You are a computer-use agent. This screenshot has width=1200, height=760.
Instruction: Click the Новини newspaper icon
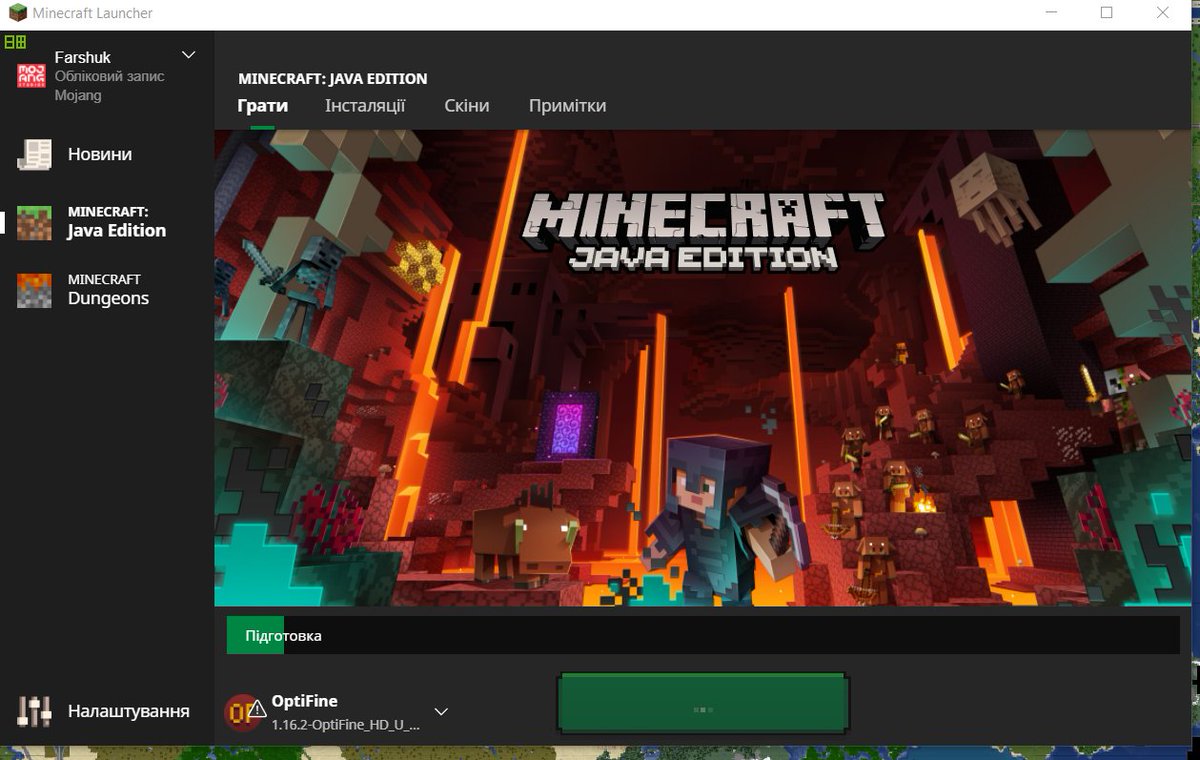coord(34,154)
